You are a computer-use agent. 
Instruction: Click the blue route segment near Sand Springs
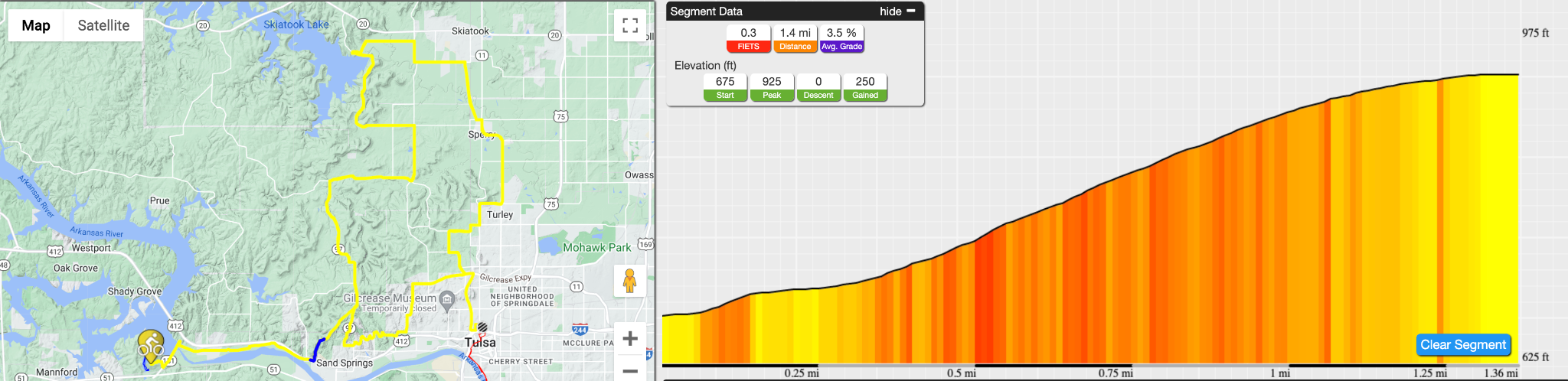(316, 349)
